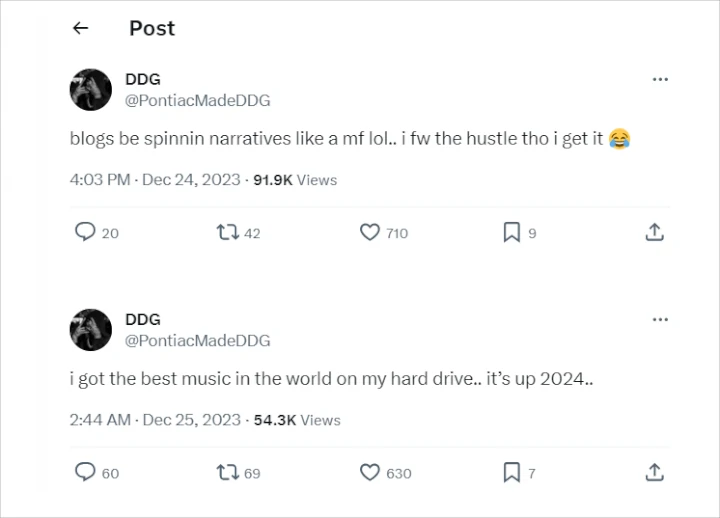720x518 pixels.
Task: Open DDG avatar on the second post
Action: (89, 330)
